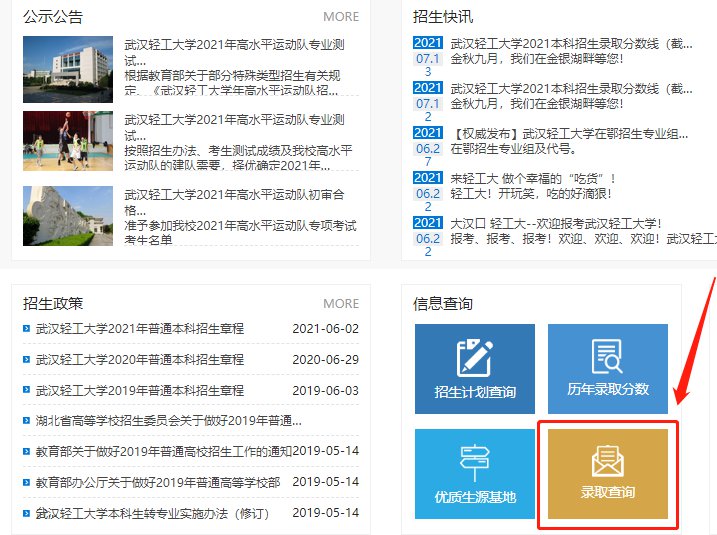
Task: Open 历年录取分数 tile with search document icon
Action: click(608, 369)
